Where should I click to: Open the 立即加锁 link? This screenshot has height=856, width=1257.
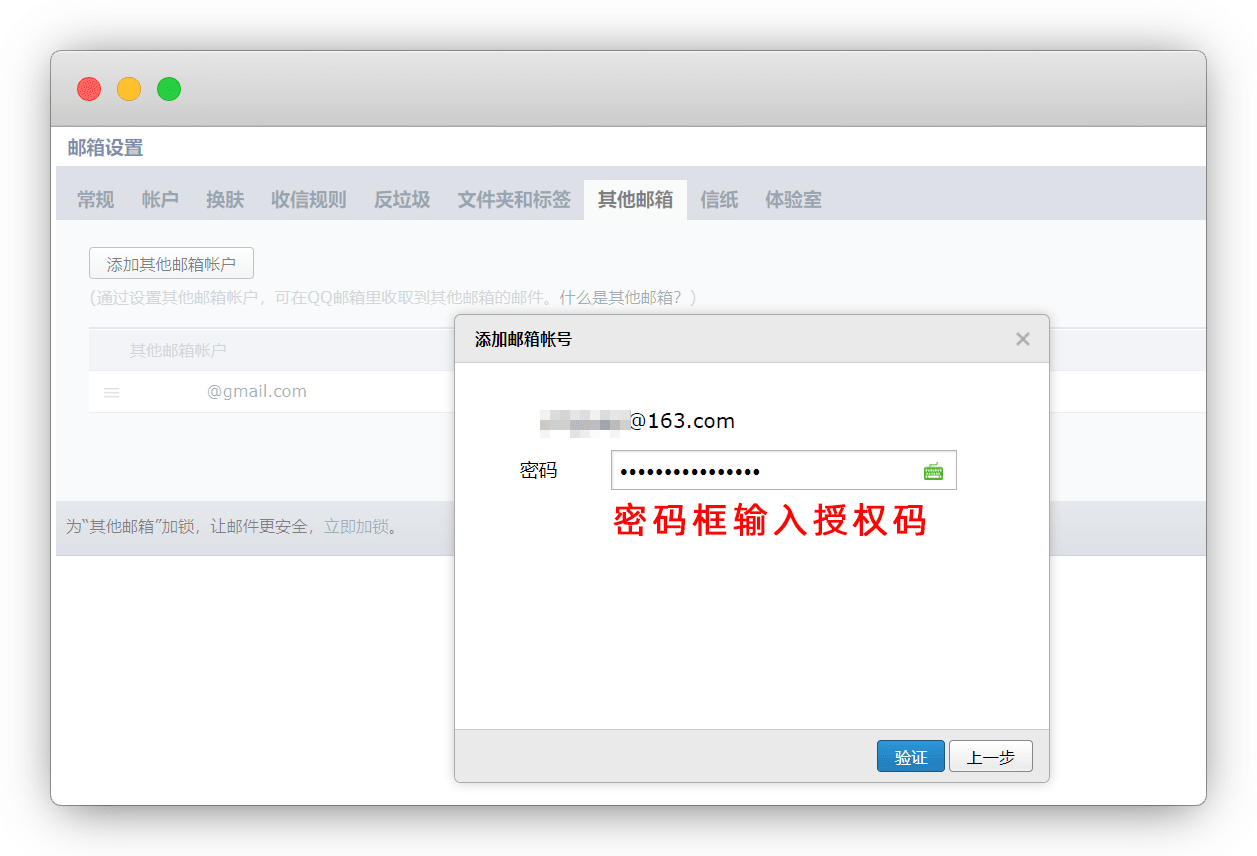356,527
